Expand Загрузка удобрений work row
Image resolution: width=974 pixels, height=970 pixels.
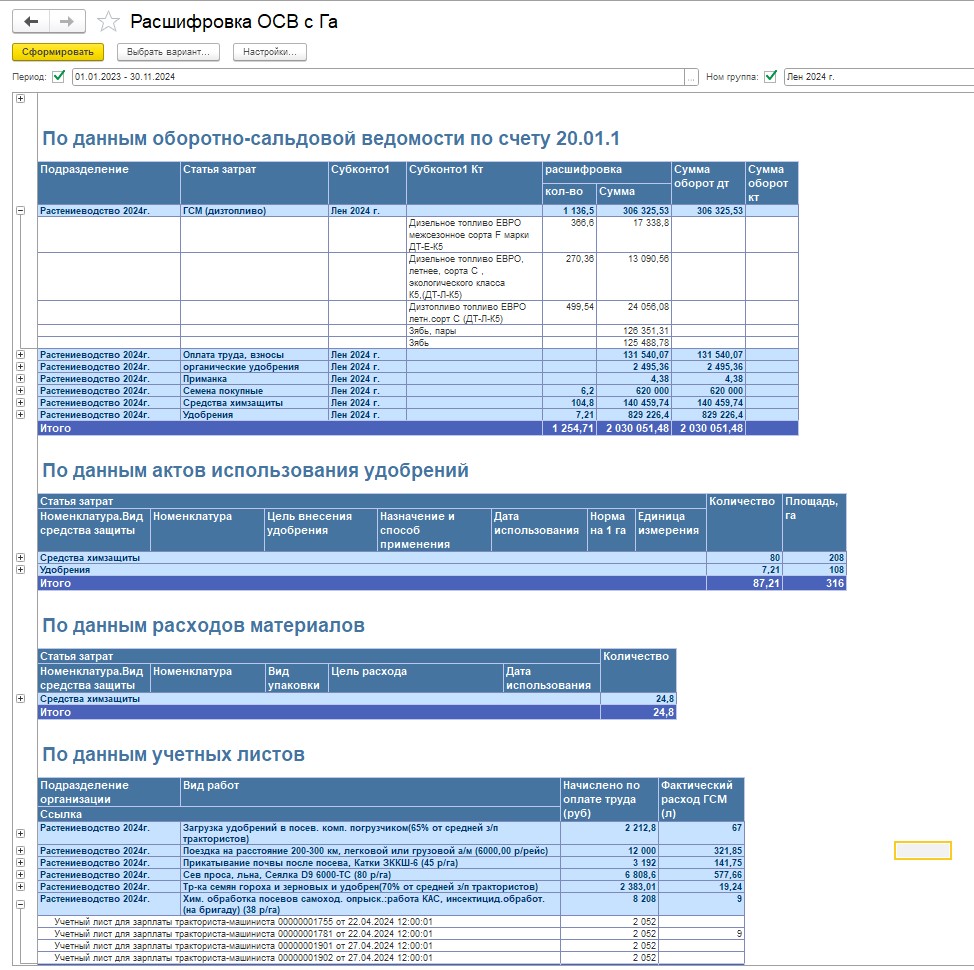tap(20, 833)
